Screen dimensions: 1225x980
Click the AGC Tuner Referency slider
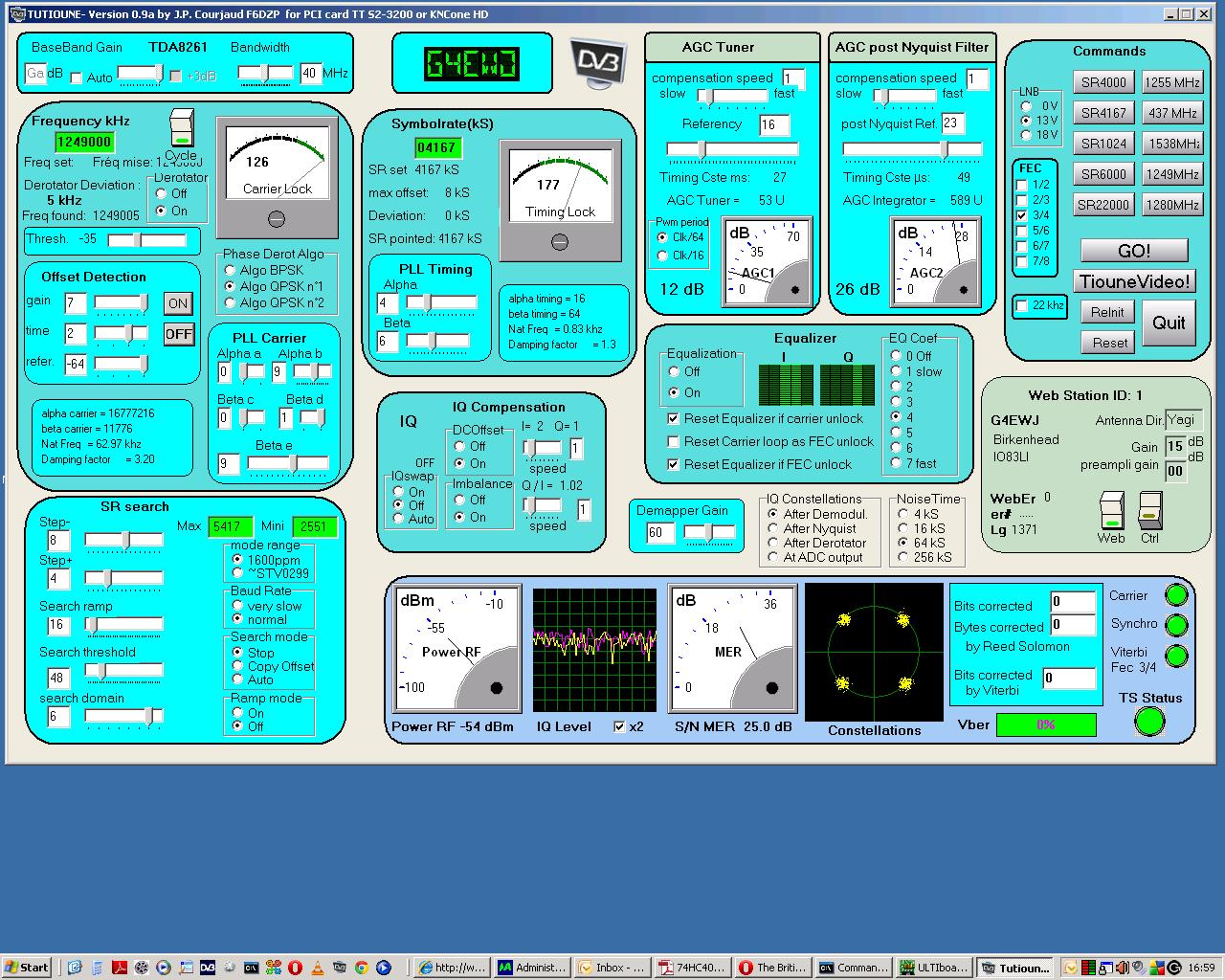pyautogui.click(x=732, y=149)
